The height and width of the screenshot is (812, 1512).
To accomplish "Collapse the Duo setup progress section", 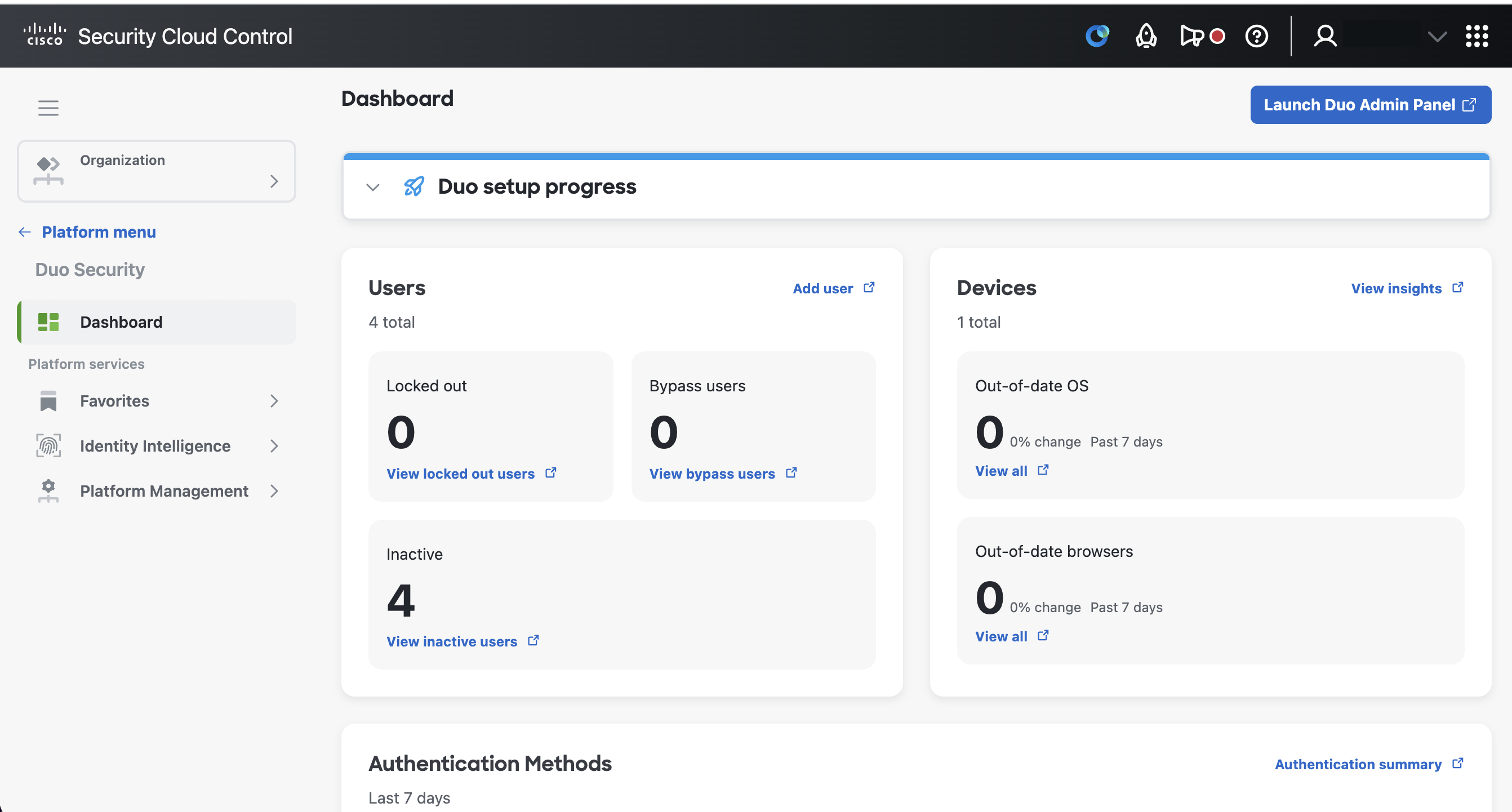I will [373, 187].
